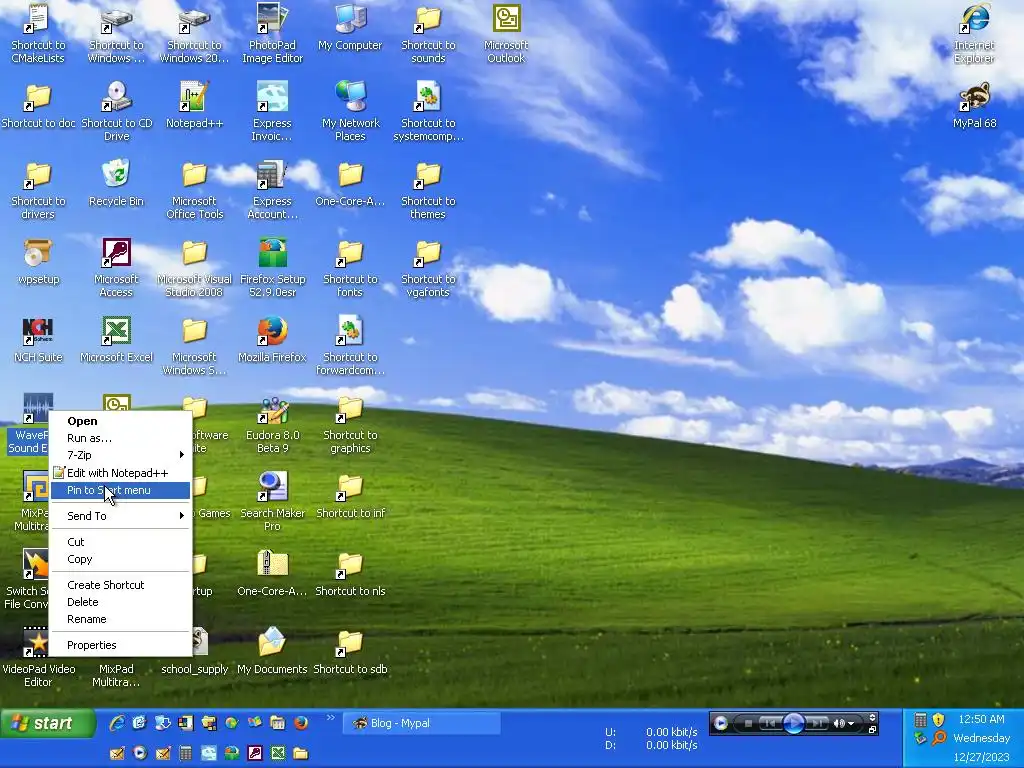
Task: Choose Pin to Start menu
Action: pyautogui.click(x=120, y=490)
